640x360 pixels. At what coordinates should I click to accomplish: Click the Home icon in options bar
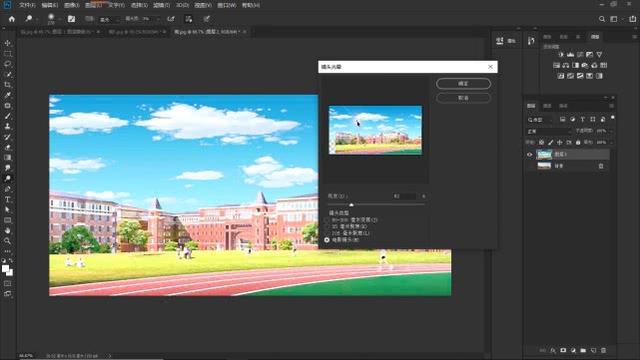click(11, 19)
